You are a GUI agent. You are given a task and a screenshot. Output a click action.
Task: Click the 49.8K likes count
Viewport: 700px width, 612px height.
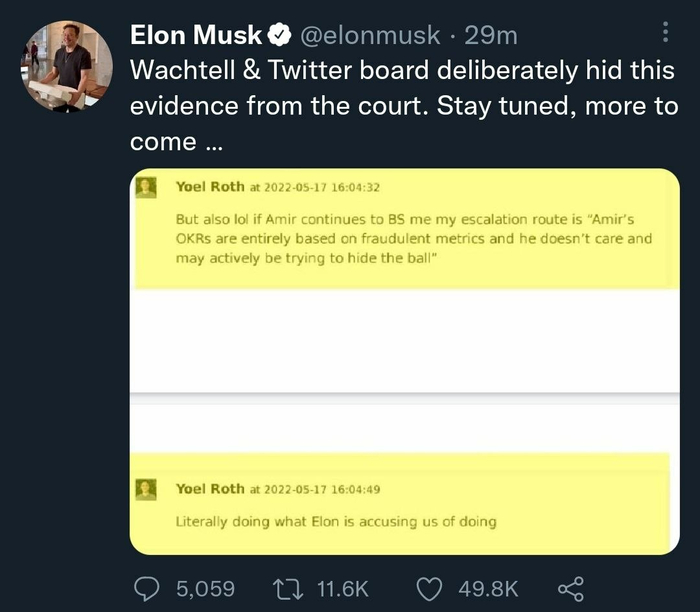point(486,588)
